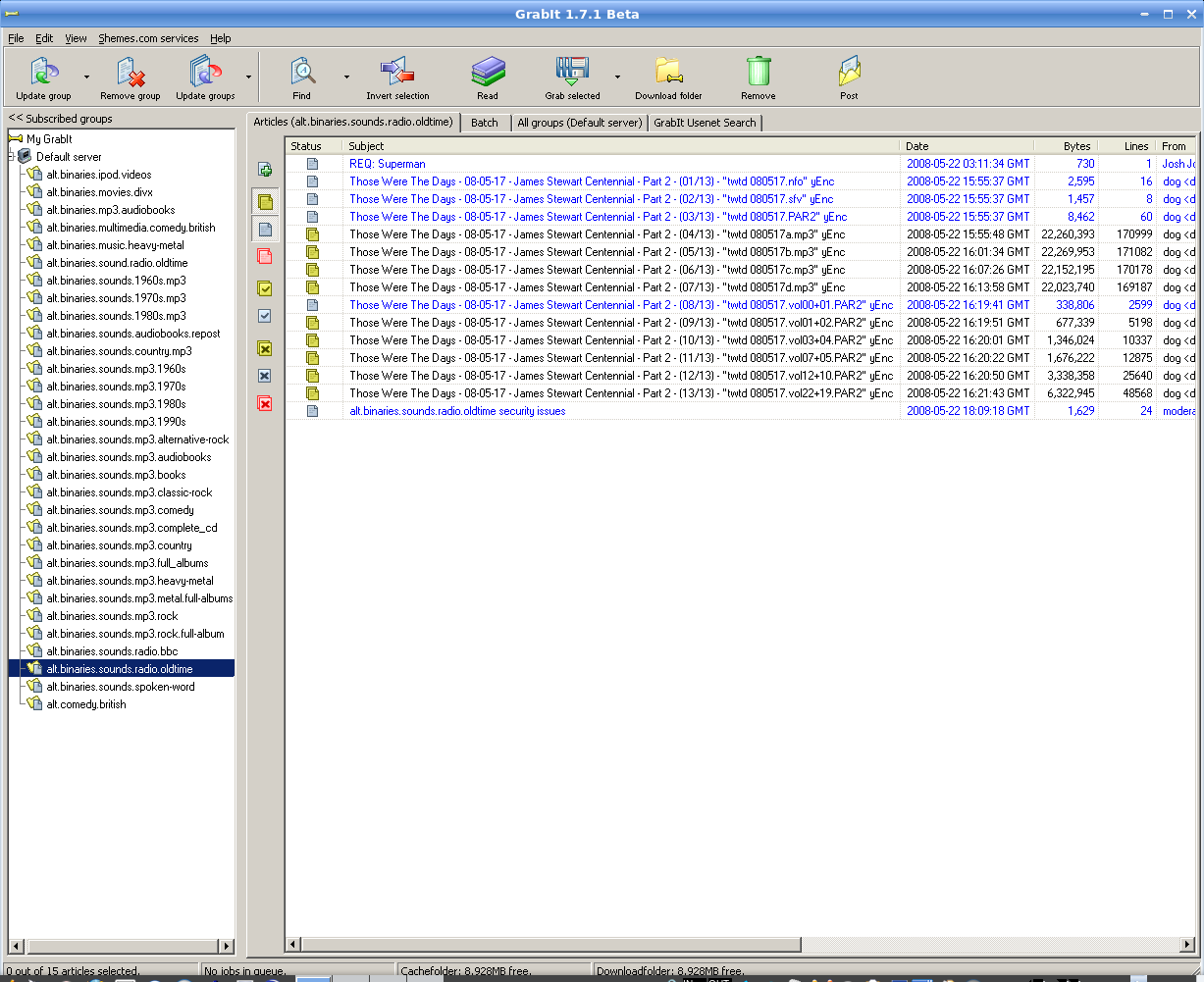Click the Post envelope icon
The image size is (1204, 982).
point(849,72)
